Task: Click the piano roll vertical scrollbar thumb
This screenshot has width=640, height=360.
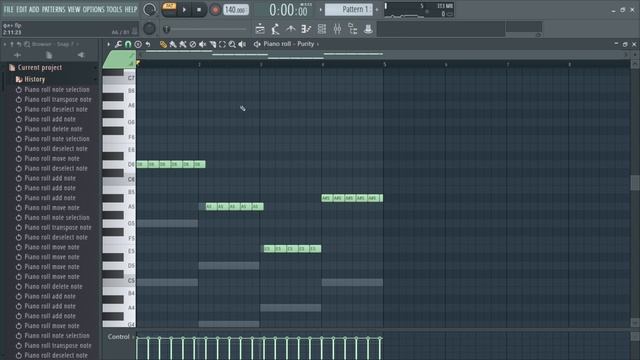Action: pyautogui.click(x=635, y=182)
